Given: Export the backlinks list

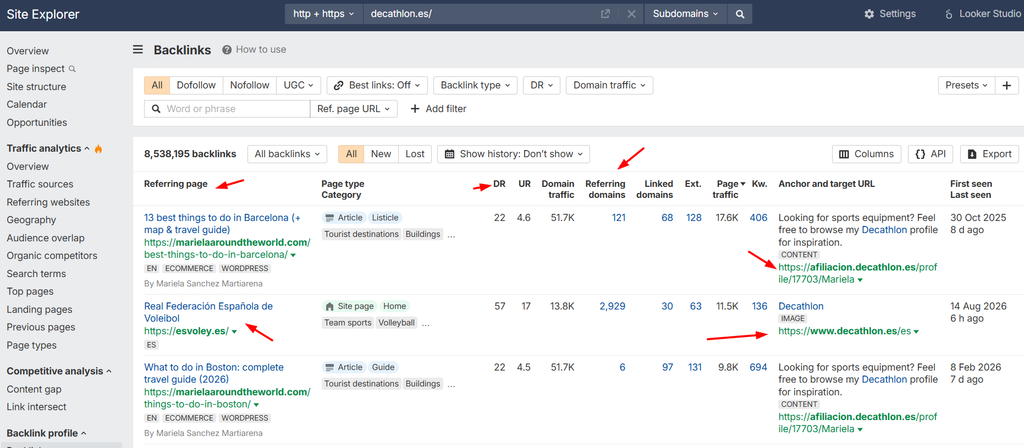Looking at the screenshot, I should (x=989, y=154).
